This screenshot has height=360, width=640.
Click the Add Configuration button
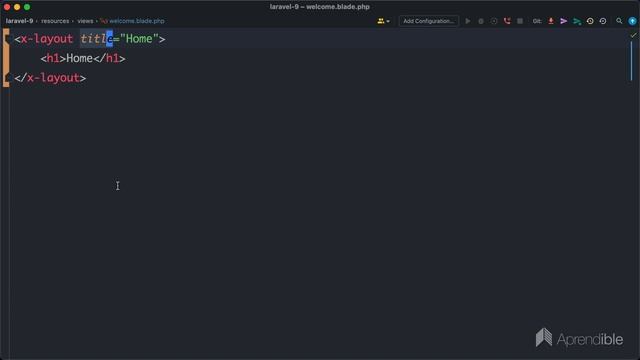tap(428, 21)
